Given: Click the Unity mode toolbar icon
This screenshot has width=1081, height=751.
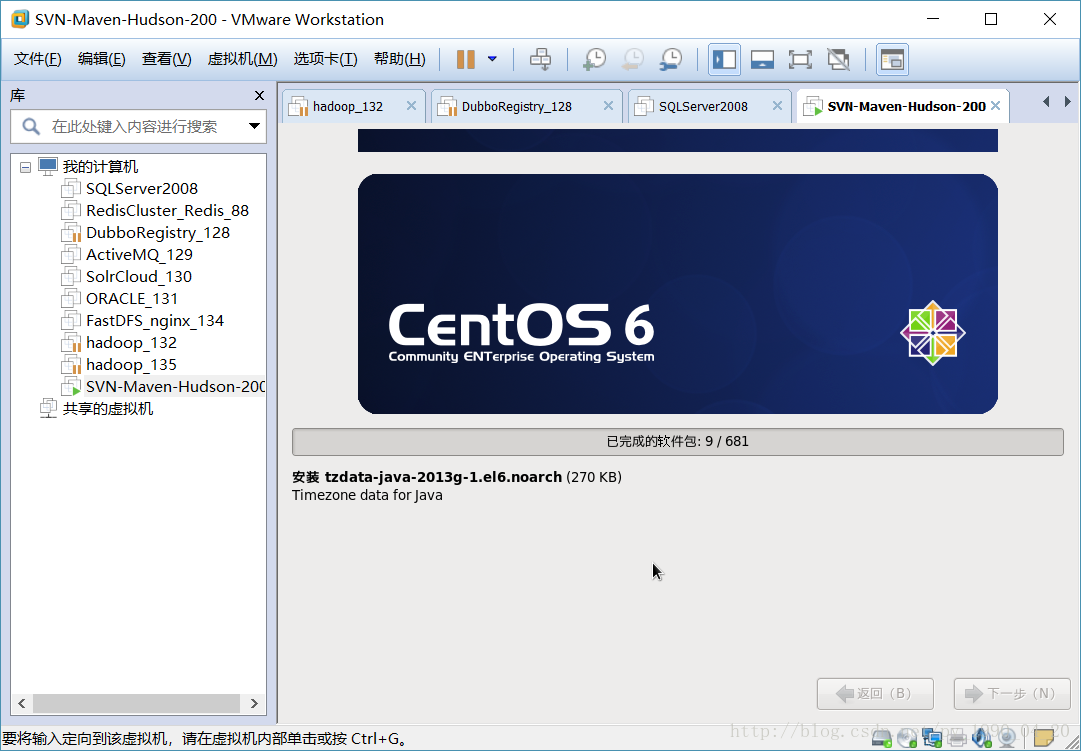Looking at the screenshot, I should click(x=838, y=59).
